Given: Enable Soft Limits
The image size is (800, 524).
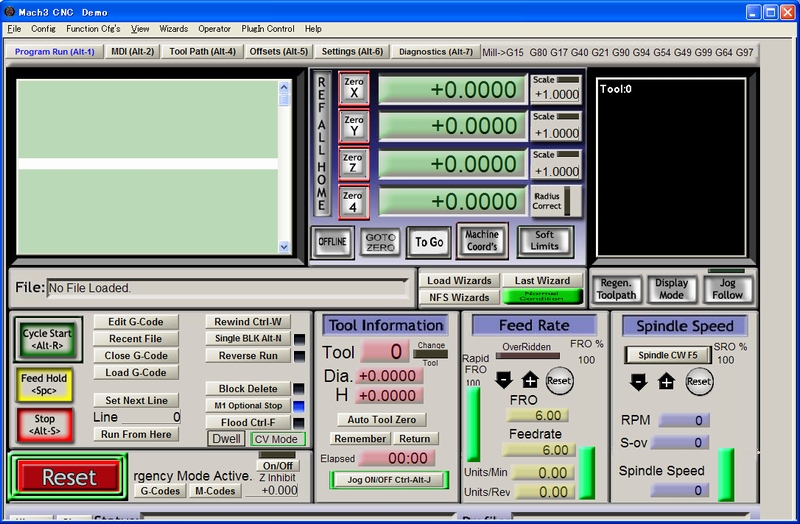Looking at the screenshot, I should [544, 240].
